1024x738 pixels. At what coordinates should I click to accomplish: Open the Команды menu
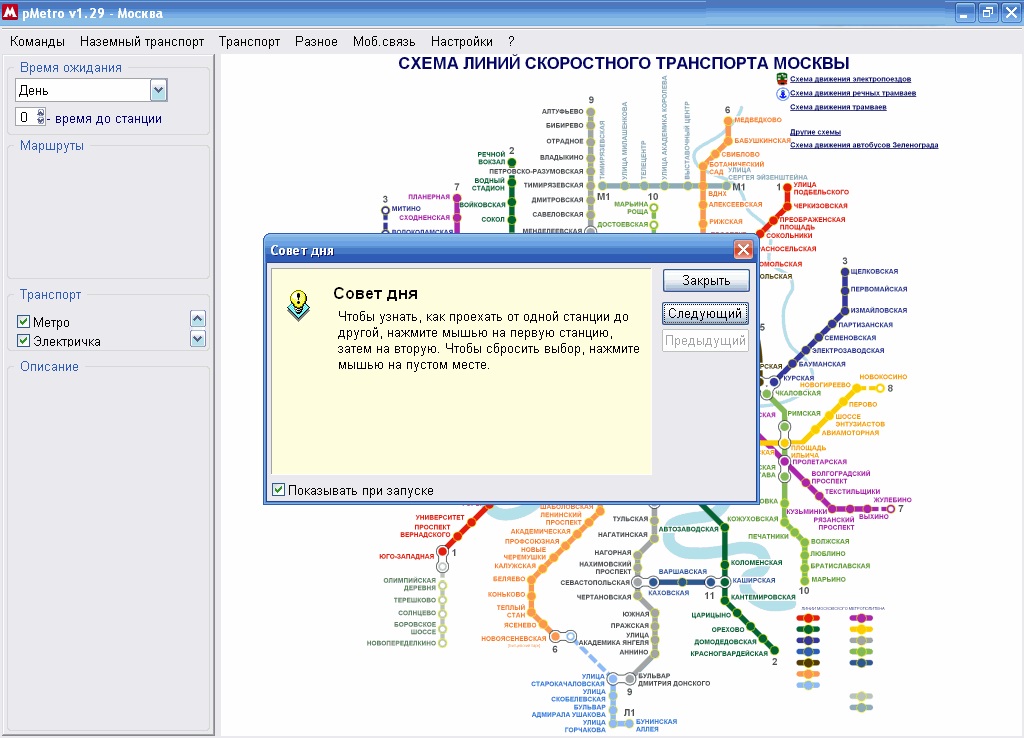point(37,42)
